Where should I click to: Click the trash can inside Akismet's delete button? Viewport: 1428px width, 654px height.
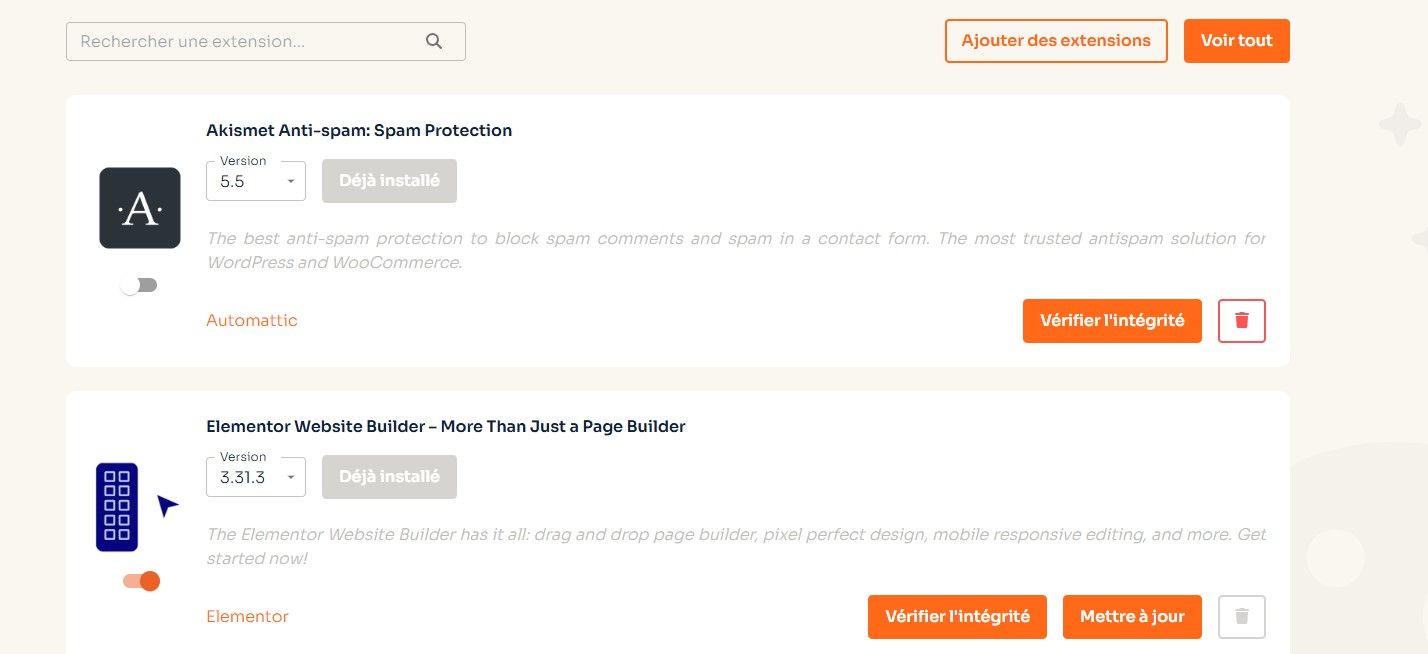point(1242,321)
